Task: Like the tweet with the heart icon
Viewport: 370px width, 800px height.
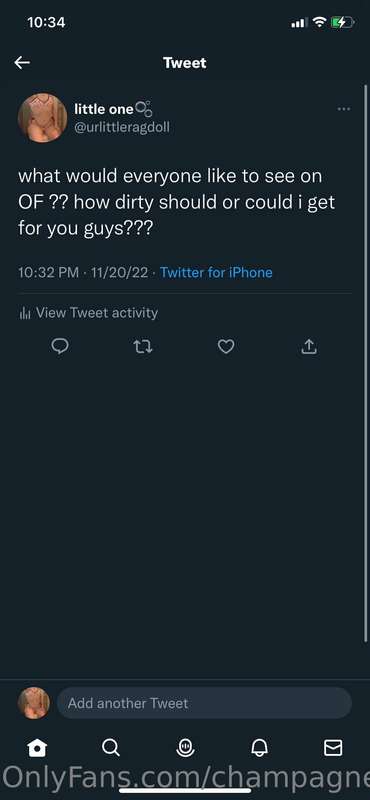Action: click(226, 347)
